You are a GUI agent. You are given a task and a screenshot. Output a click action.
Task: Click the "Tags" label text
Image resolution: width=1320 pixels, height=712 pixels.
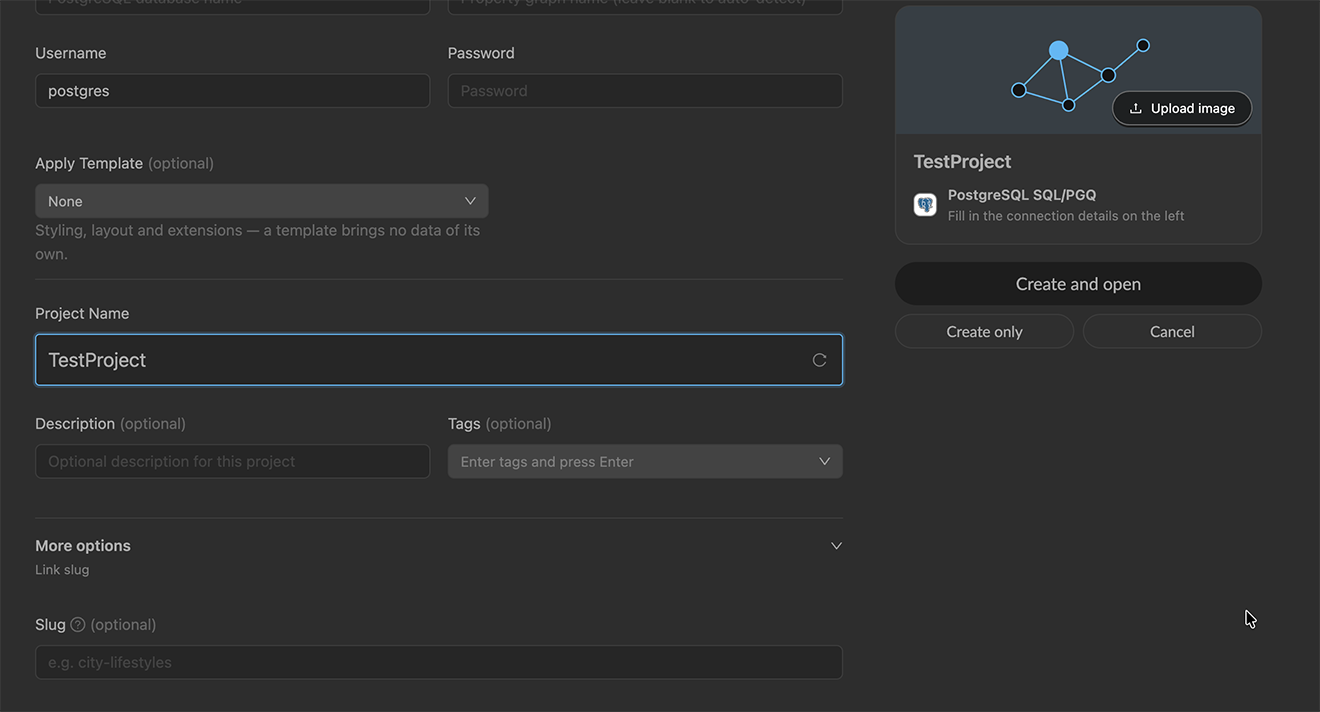tap(464, 424)
